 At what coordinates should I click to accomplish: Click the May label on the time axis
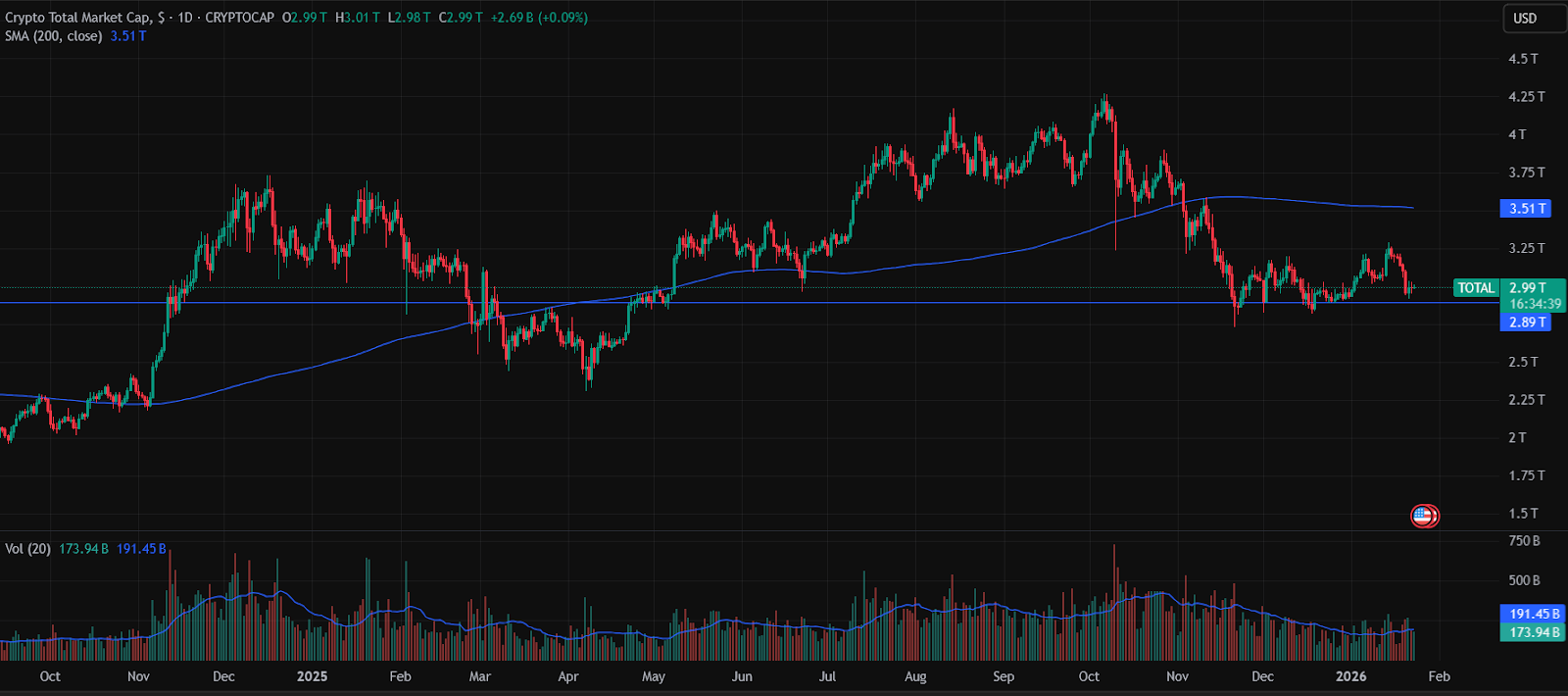pos(654,676)
